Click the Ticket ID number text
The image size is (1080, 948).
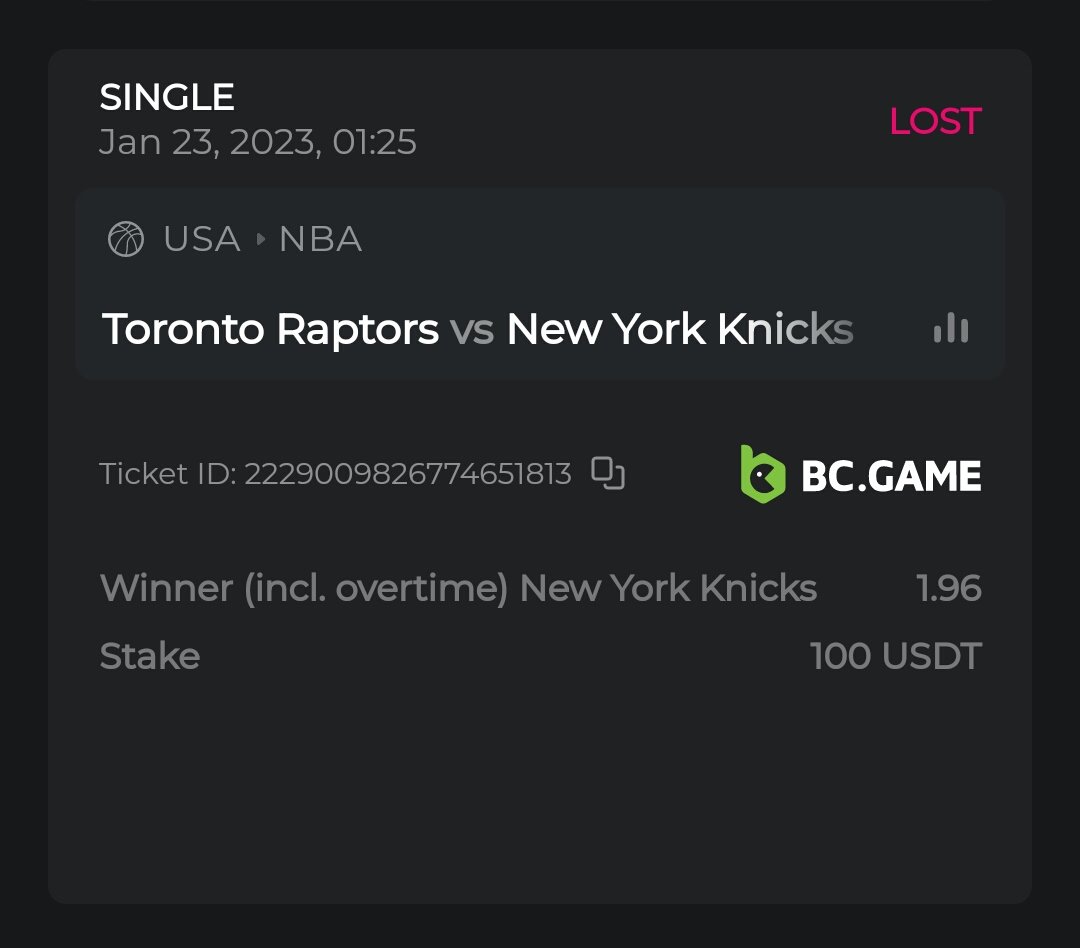[x=408, y=474]
